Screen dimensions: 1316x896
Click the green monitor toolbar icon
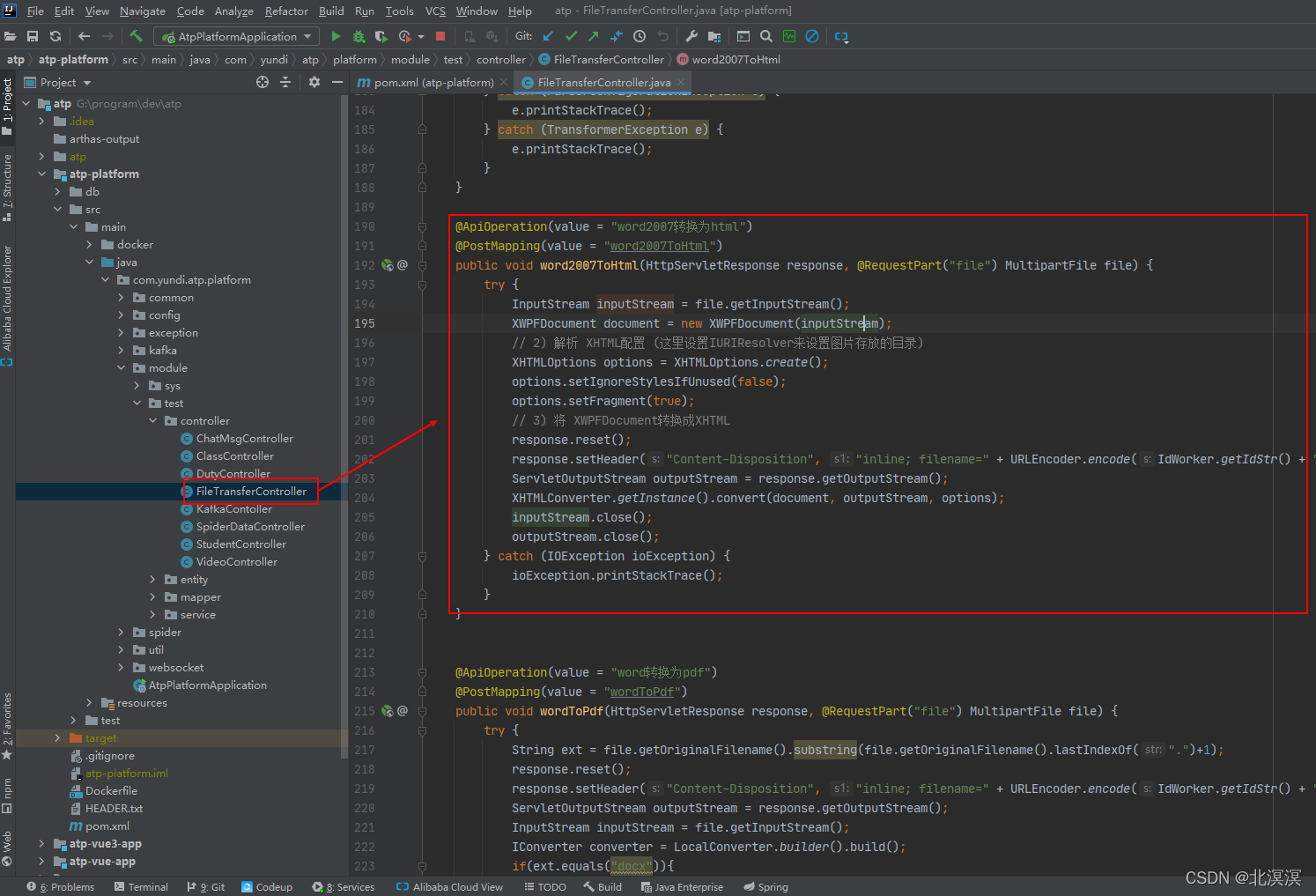789,36
